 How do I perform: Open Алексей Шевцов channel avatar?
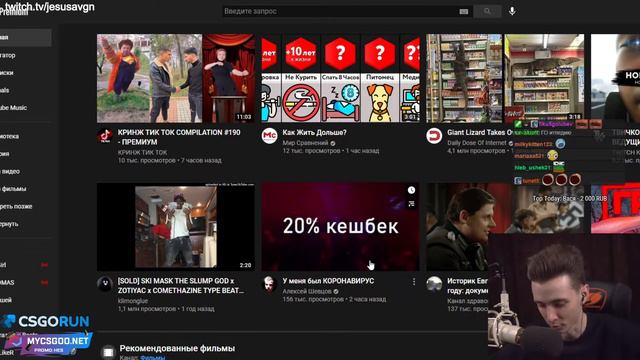point(269,284)
